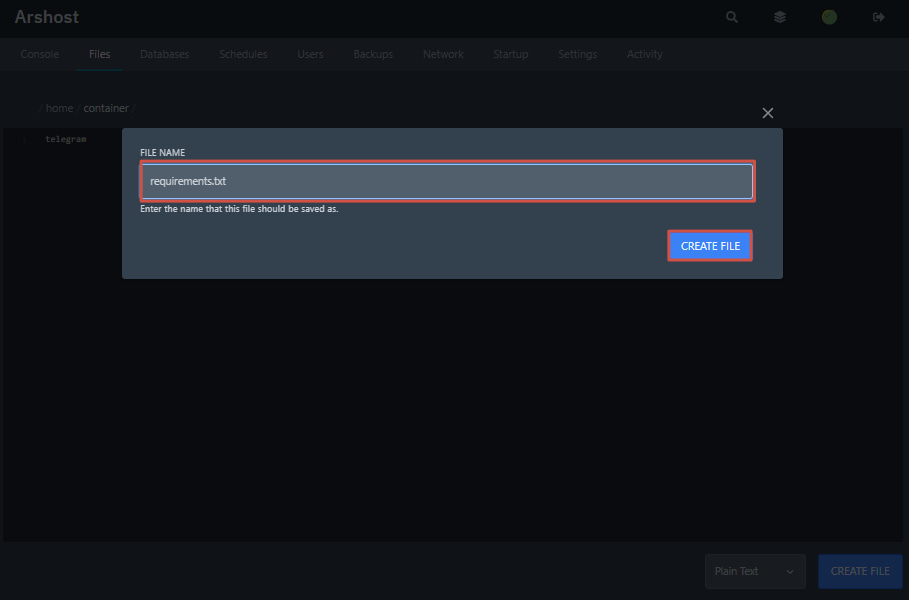Screen dimensions: 909x600
Task: Click the File Name input field
Action: [447, 181]
